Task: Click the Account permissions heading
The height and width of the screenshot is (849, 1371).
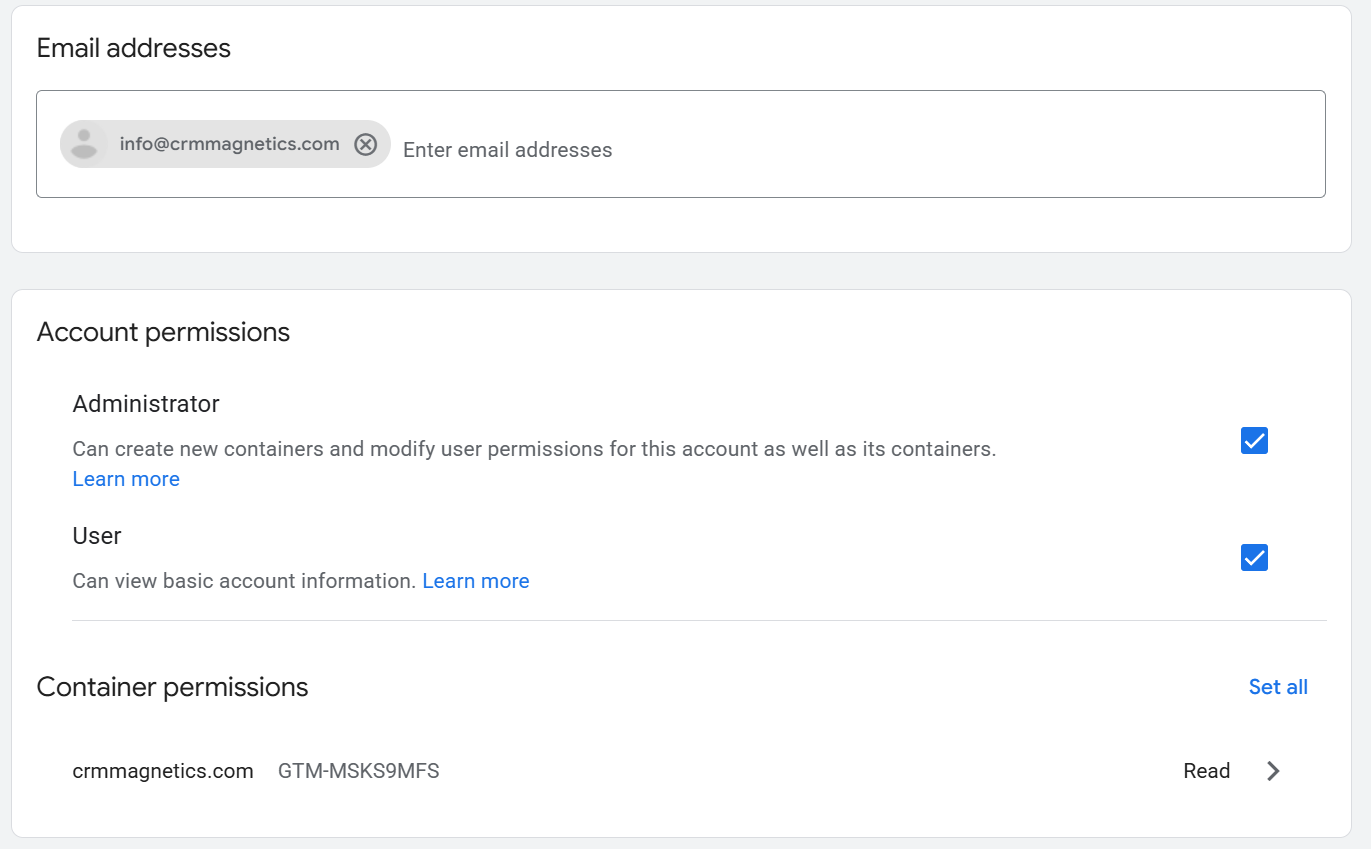Action: coord(163,332)
